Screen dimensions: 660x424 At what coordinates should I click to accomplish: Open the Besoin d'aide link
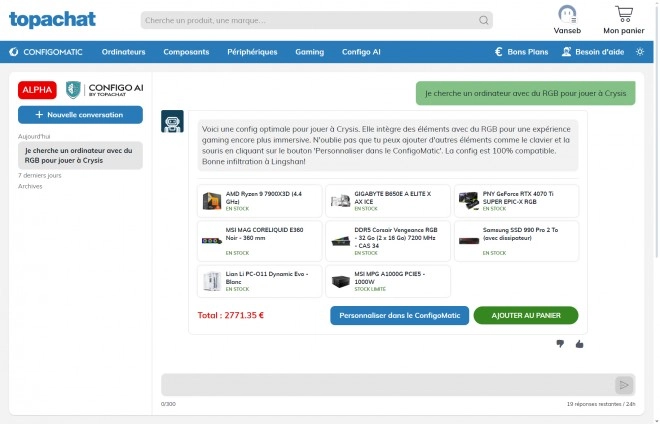[x=599, y=52]
